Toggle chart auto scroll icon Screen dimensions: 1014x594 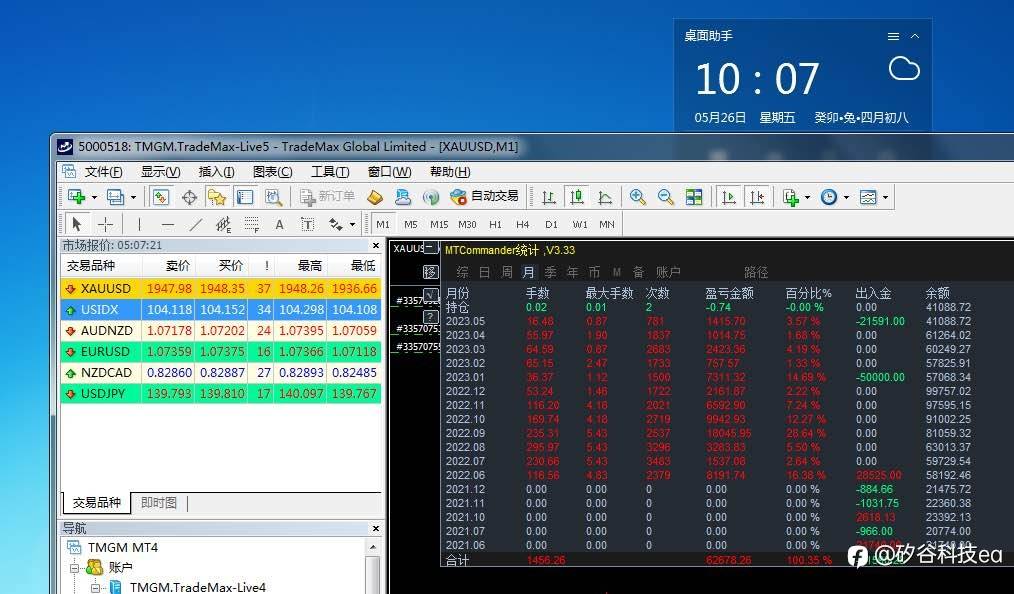click(728, 196)
